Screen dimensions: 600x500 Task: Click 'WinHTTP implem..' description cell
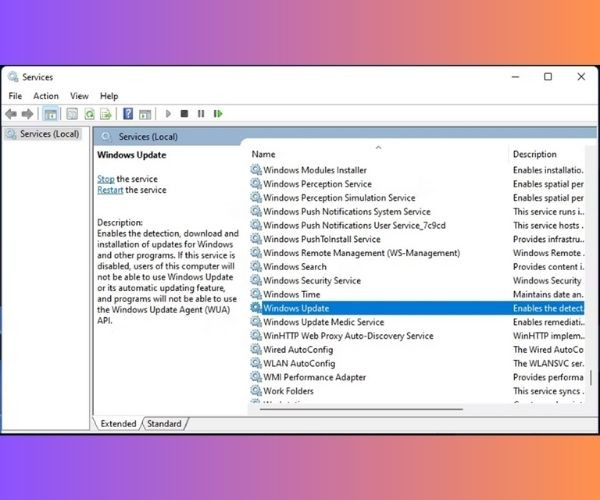coord(548,336)
